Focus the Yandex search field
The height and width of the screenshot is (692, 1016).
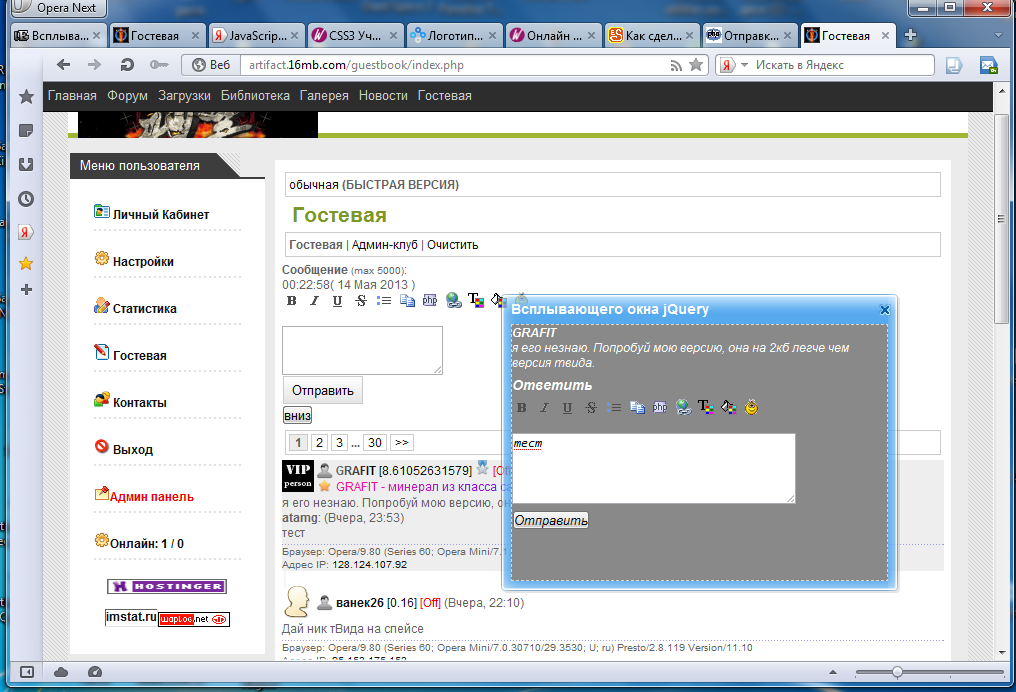tap(841, 65)
